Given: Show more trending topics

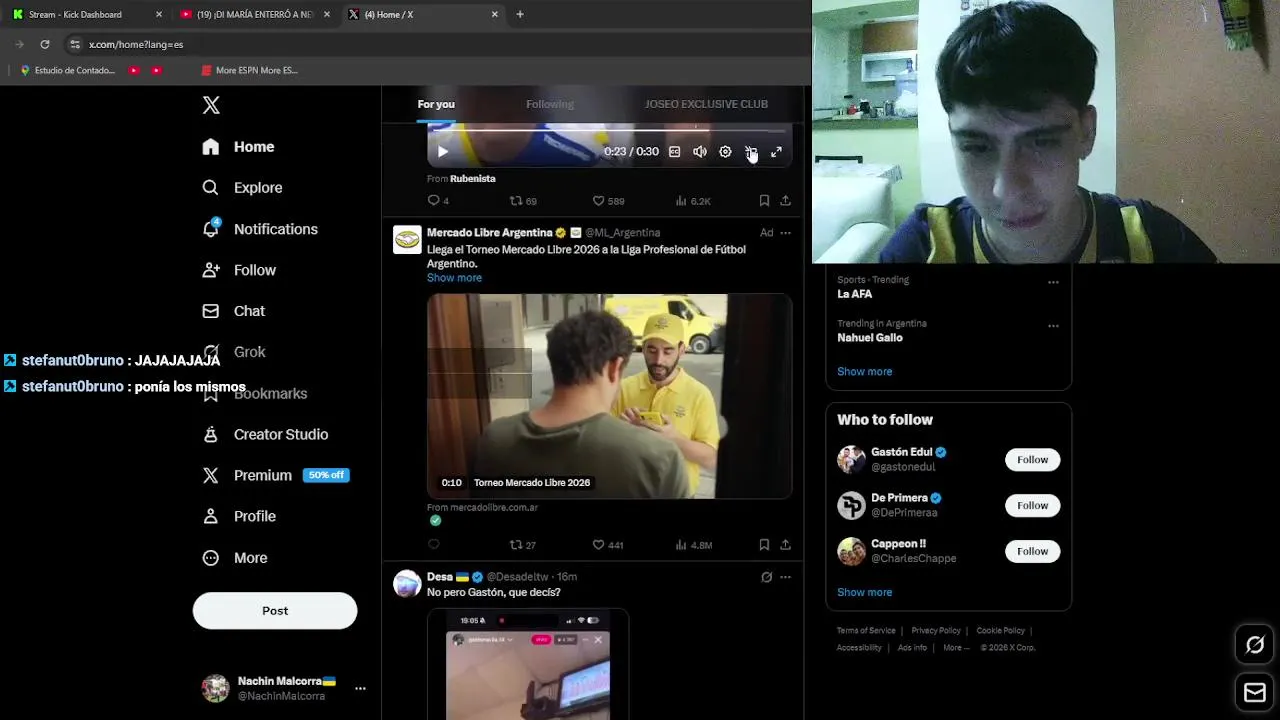Looking at the screenshot, I should [x=864, y=371].
